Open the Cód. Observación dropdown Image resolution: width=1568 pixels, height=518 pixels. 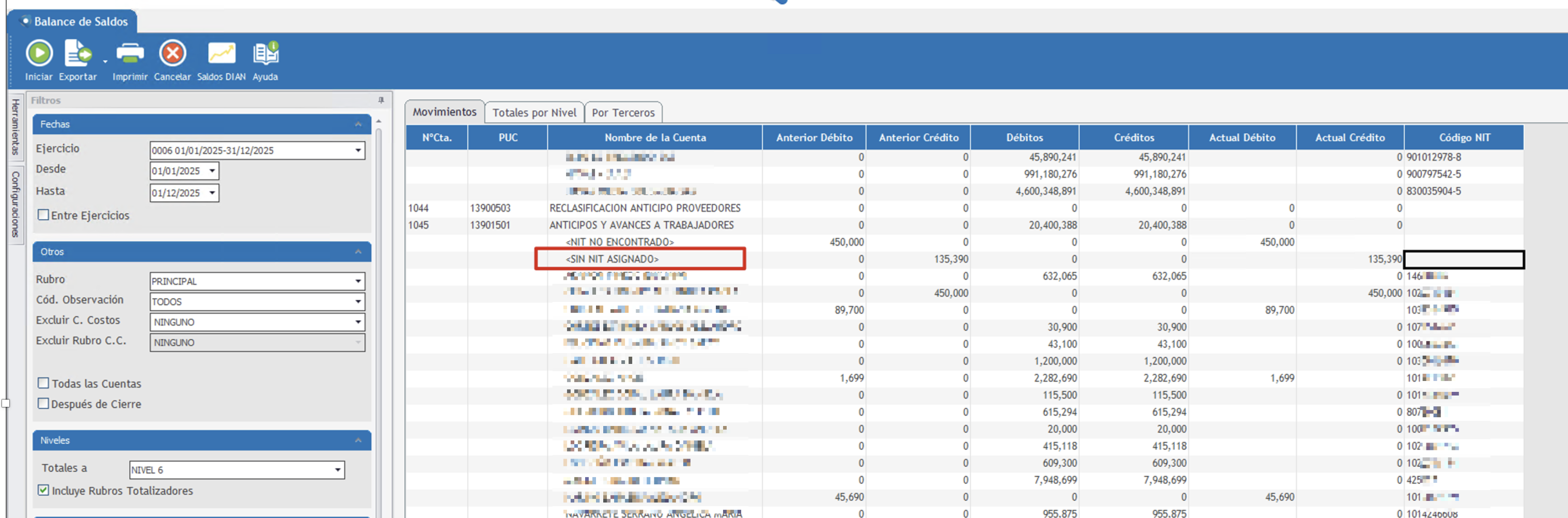point(358,302)
